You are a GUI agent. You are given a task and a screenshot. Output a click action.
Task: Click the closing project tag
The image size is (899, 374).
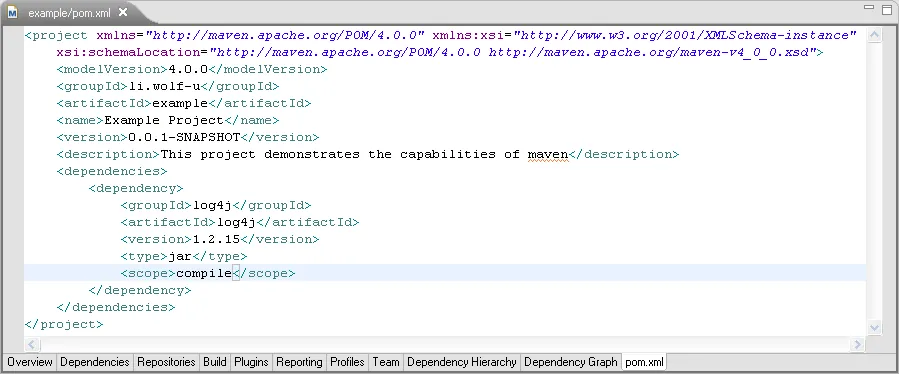[64, 325]
